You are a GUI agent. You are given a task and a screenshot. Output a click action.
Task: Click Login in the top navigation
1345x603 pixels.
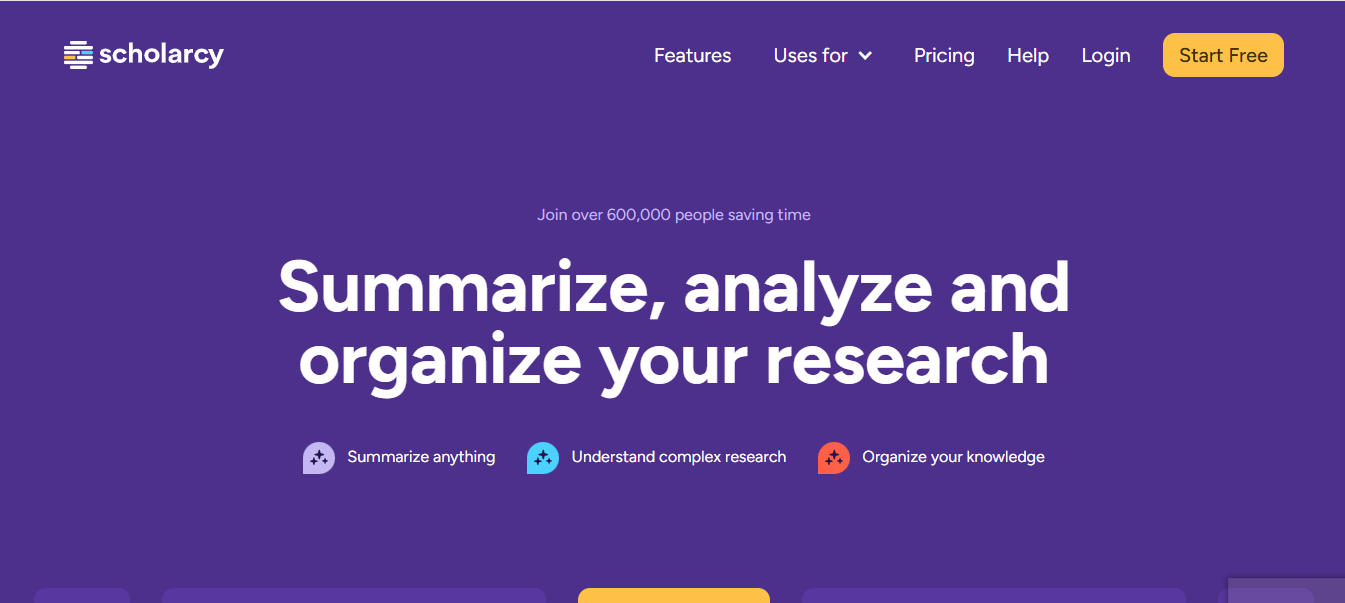coord(1106,56)
